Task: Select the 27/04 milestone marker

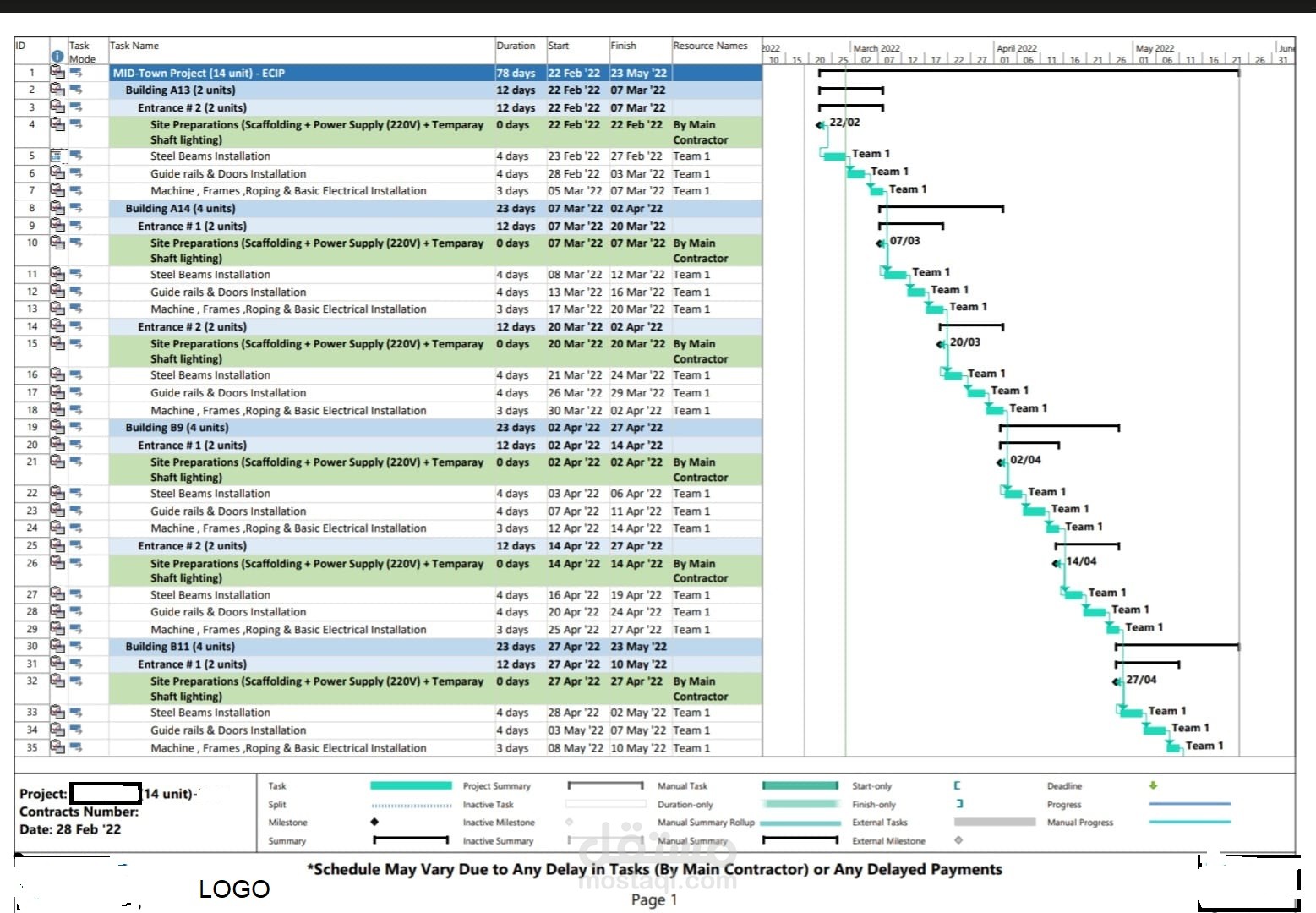Action: coord(1117,681)
